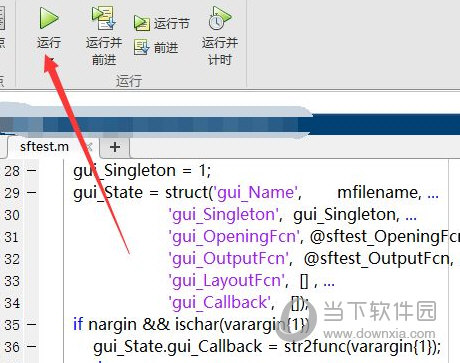Click the Advance icon
The height and width of the screenshot is (363, 460).
[142, 47]
